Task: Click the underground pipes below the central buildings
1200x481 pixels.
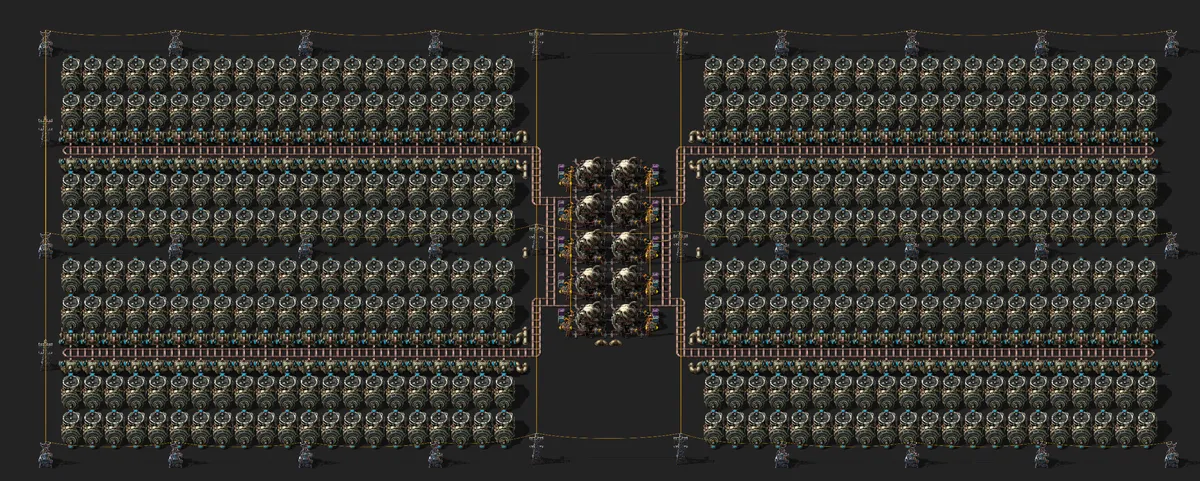Action: tap(609, 342)
